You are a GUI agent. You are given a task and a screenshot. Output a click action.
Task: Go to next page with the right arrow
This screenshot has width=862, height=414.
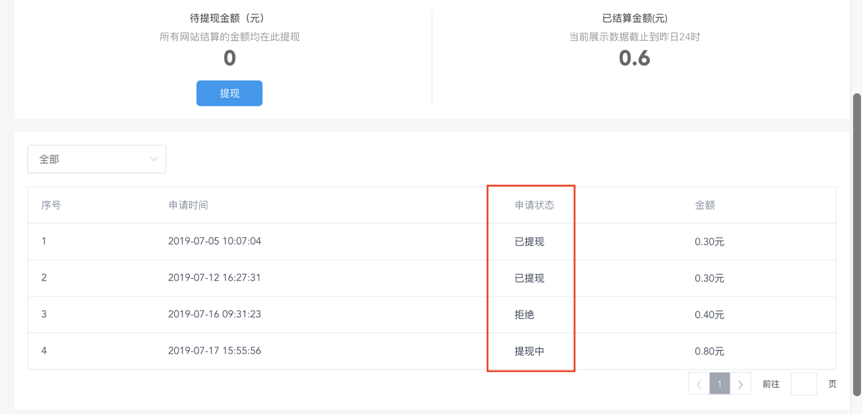pyautogui.click(x=740, y=384)
